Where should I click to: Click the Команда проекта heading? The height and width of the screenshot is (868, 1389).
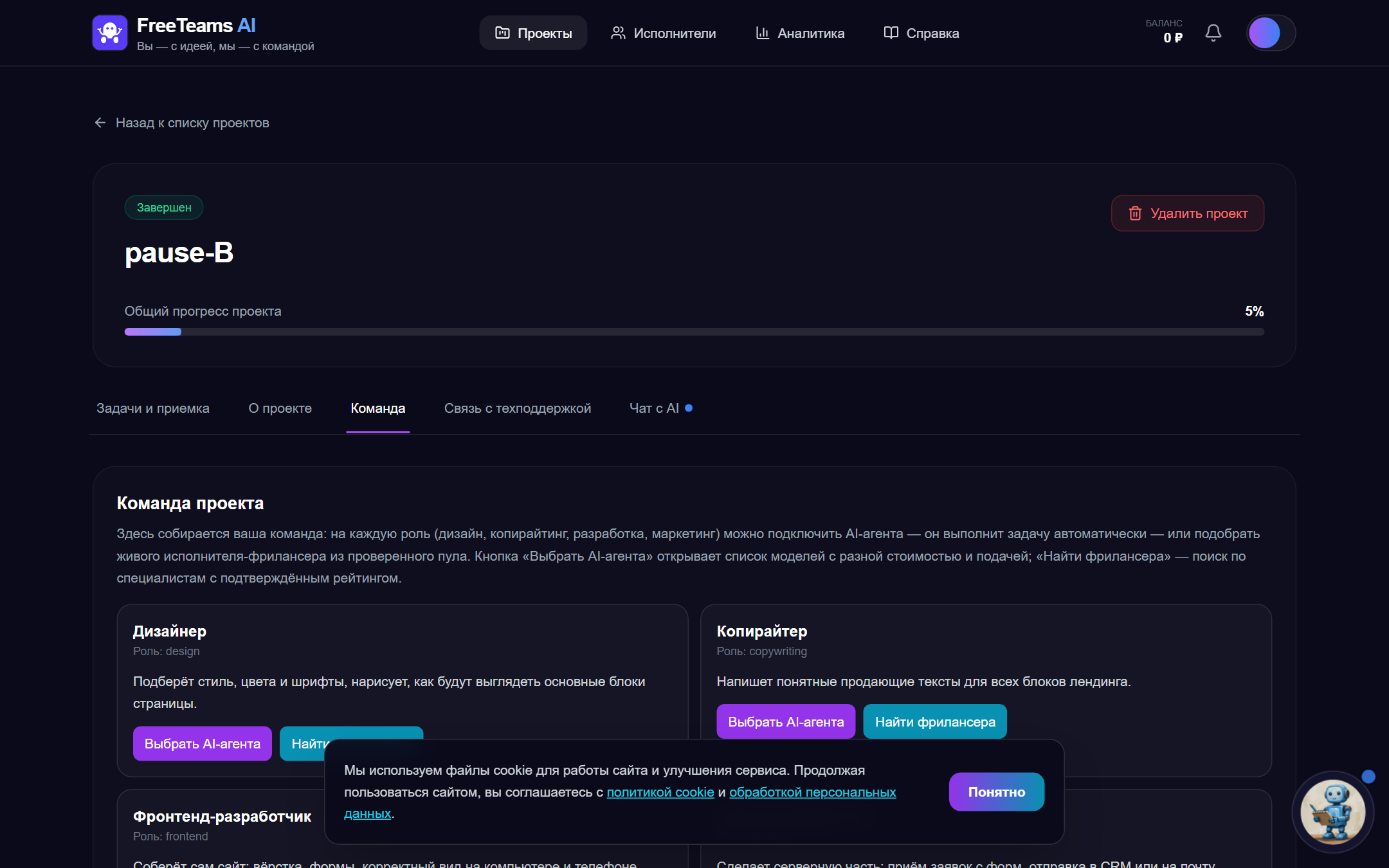pos(190,503)
